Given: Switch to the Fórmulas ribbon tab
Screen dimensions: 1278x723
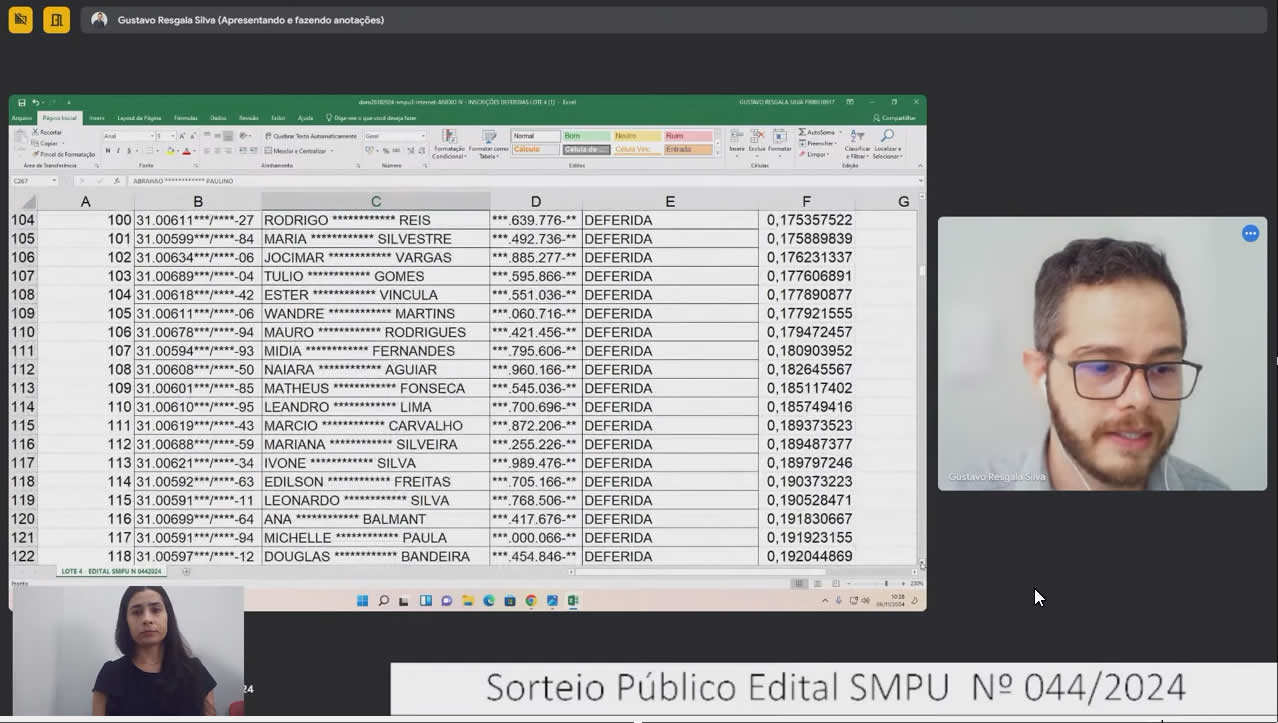Looking at the screenshot, I should [186, 118].
